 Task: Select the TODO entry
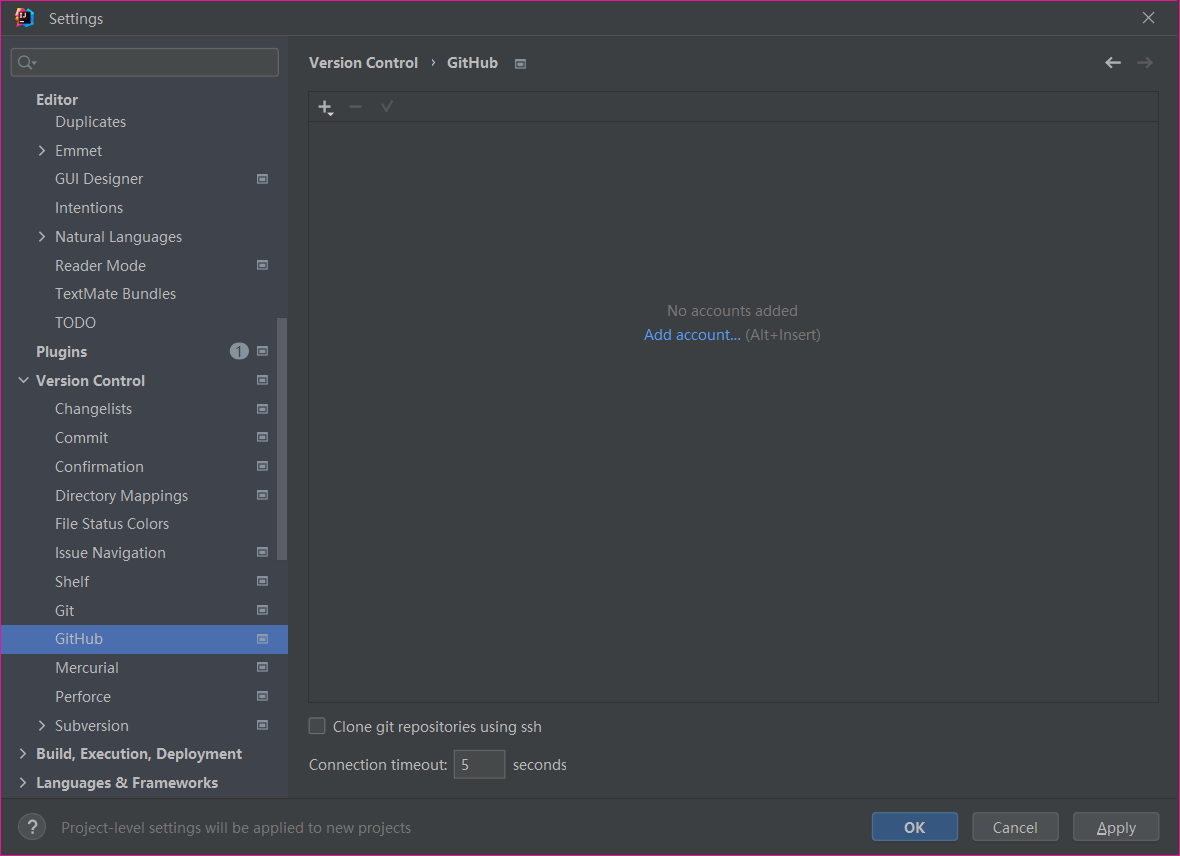[75, 322]
